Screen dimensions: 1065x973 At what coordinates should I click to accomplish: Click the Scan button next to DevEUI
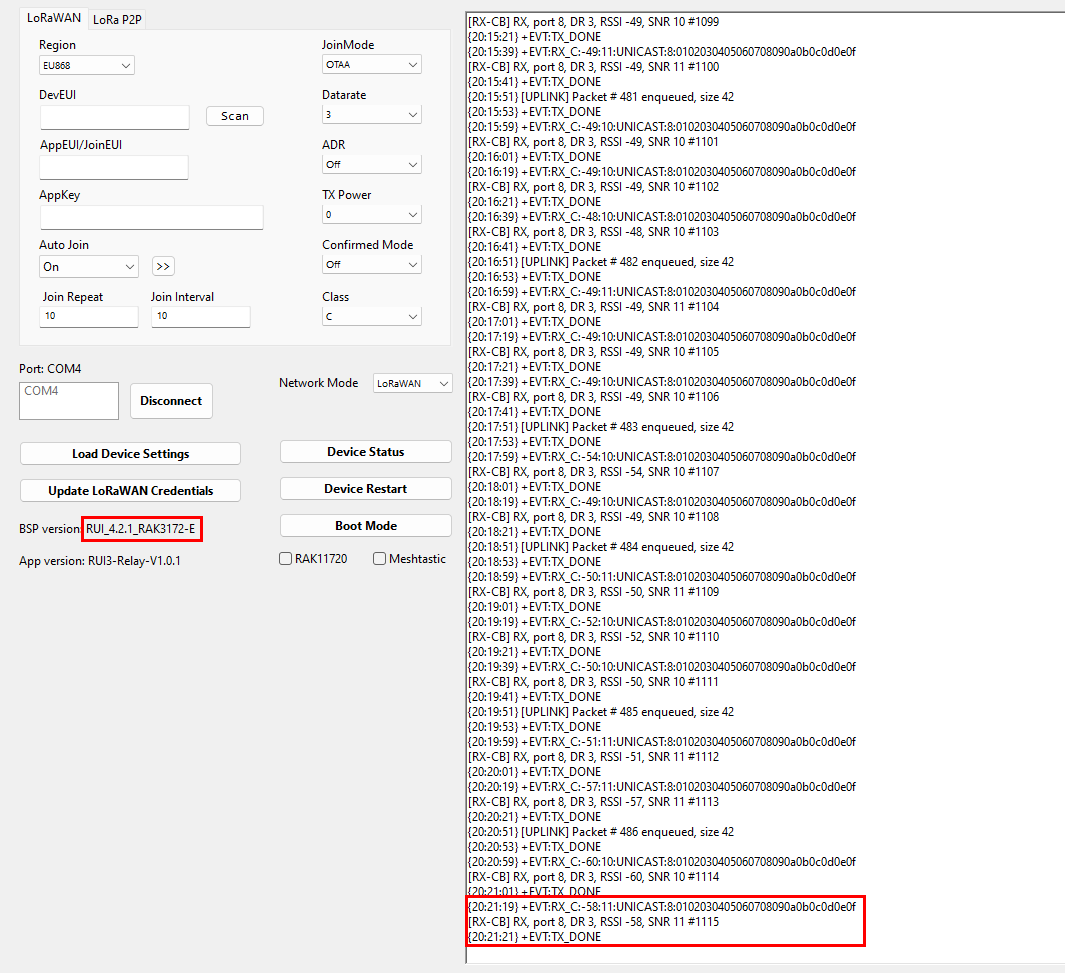pyautogui.click(x=235, y=116)
